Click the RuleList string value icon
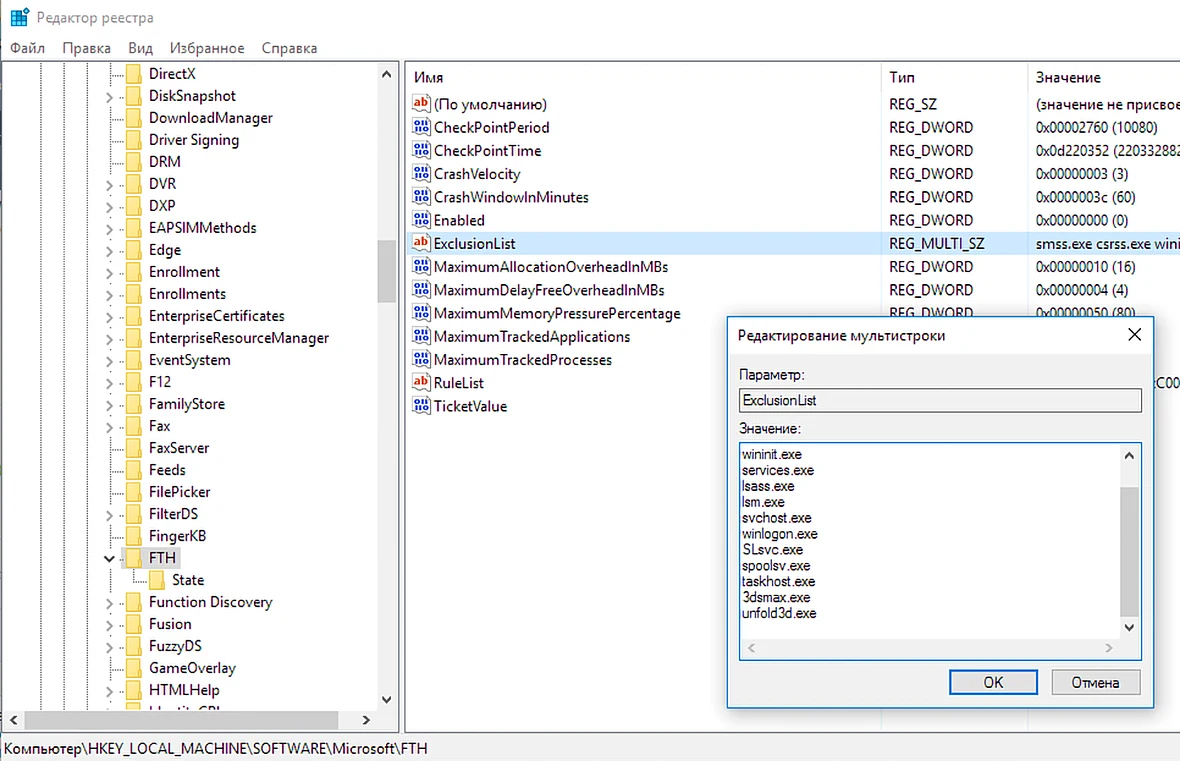Image resolution: width=1180 pixels, height=761 pixels. (421, 382)
